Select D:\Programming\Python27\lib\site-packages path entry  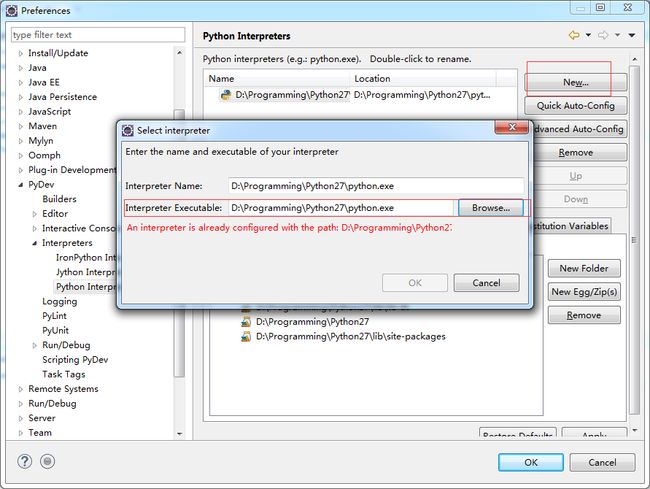pos(351,336)
